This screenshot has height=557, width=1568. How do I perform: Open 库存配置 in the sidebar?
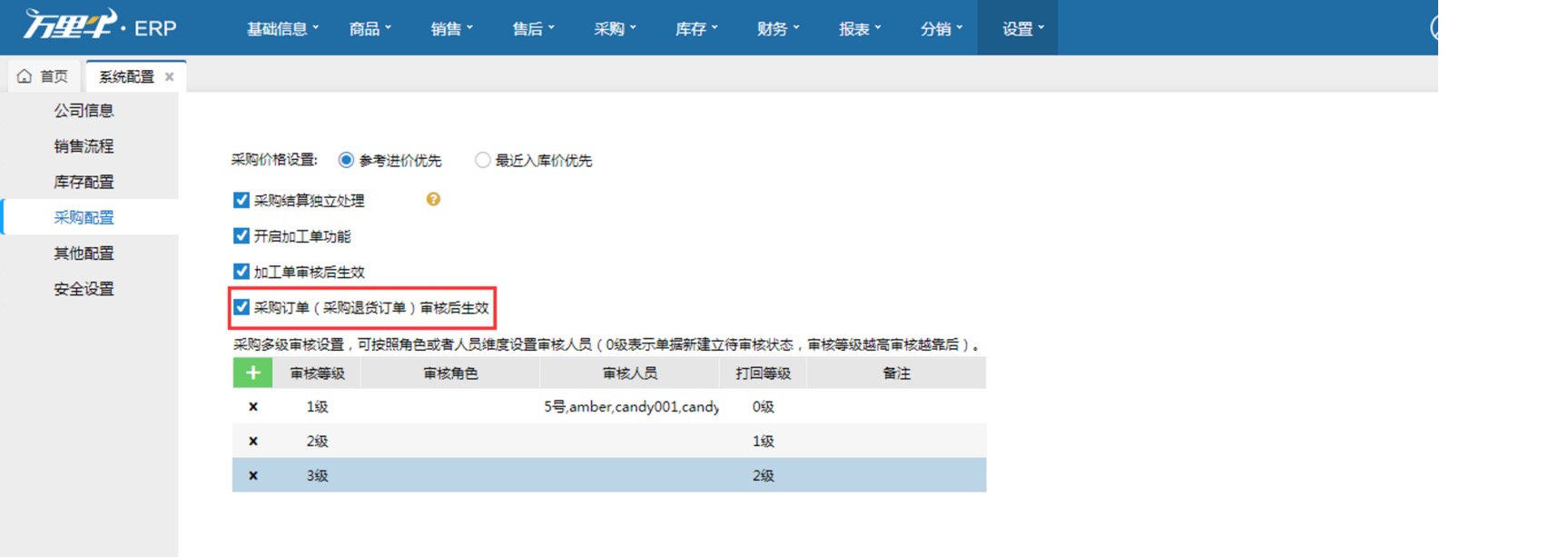click(x=84, y=182)
